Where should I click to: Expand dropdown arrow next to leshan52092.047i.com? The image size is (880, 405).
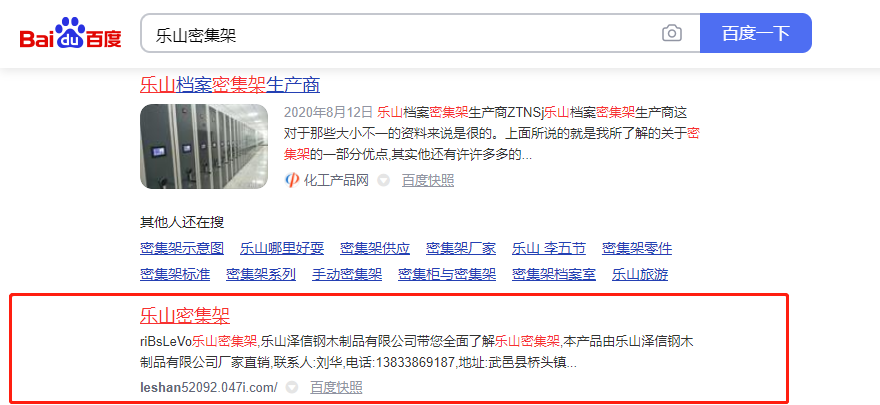tap(291, 387)
